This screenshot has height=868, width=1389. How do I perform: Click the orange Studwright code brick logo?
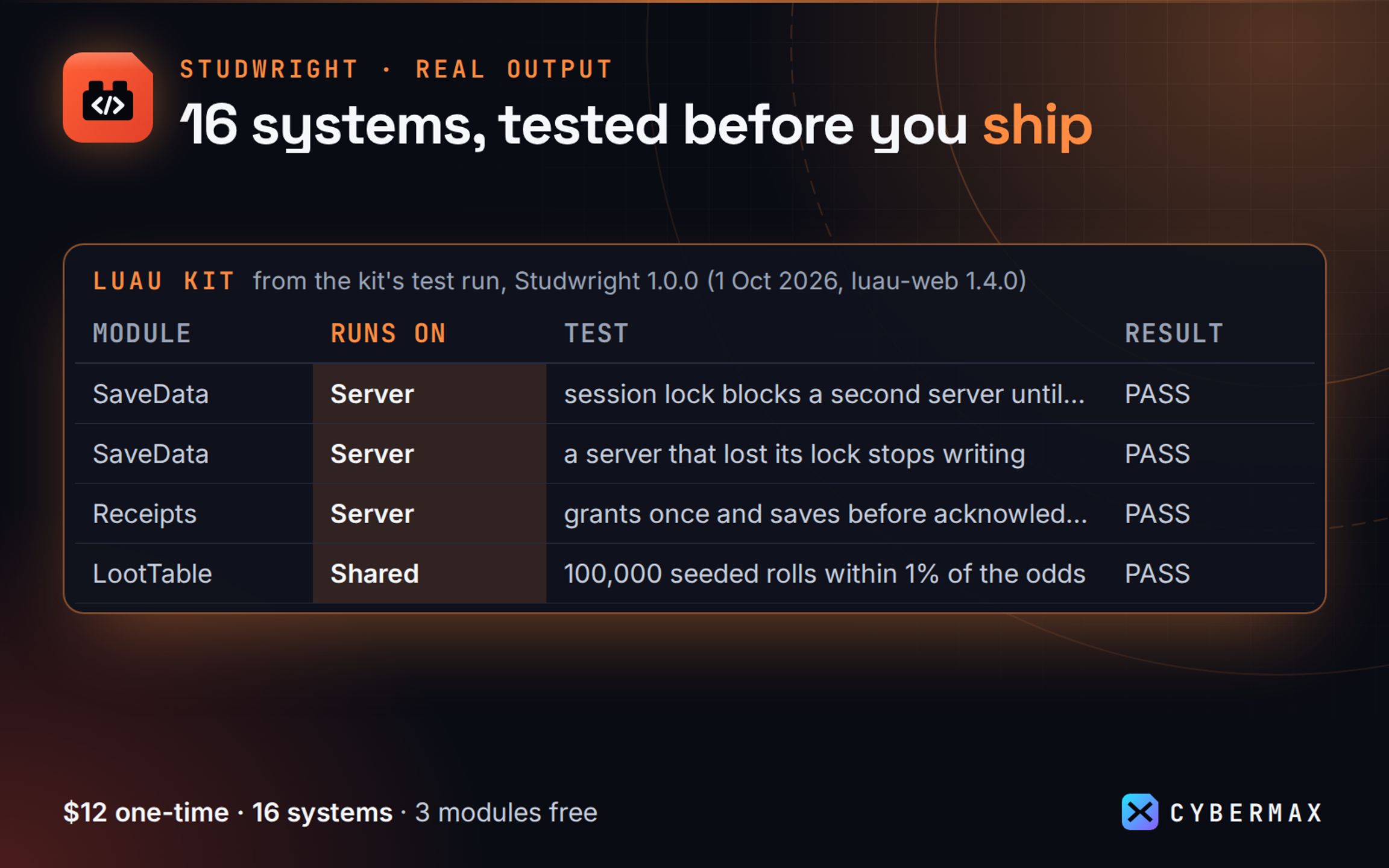tap(108, 98)
